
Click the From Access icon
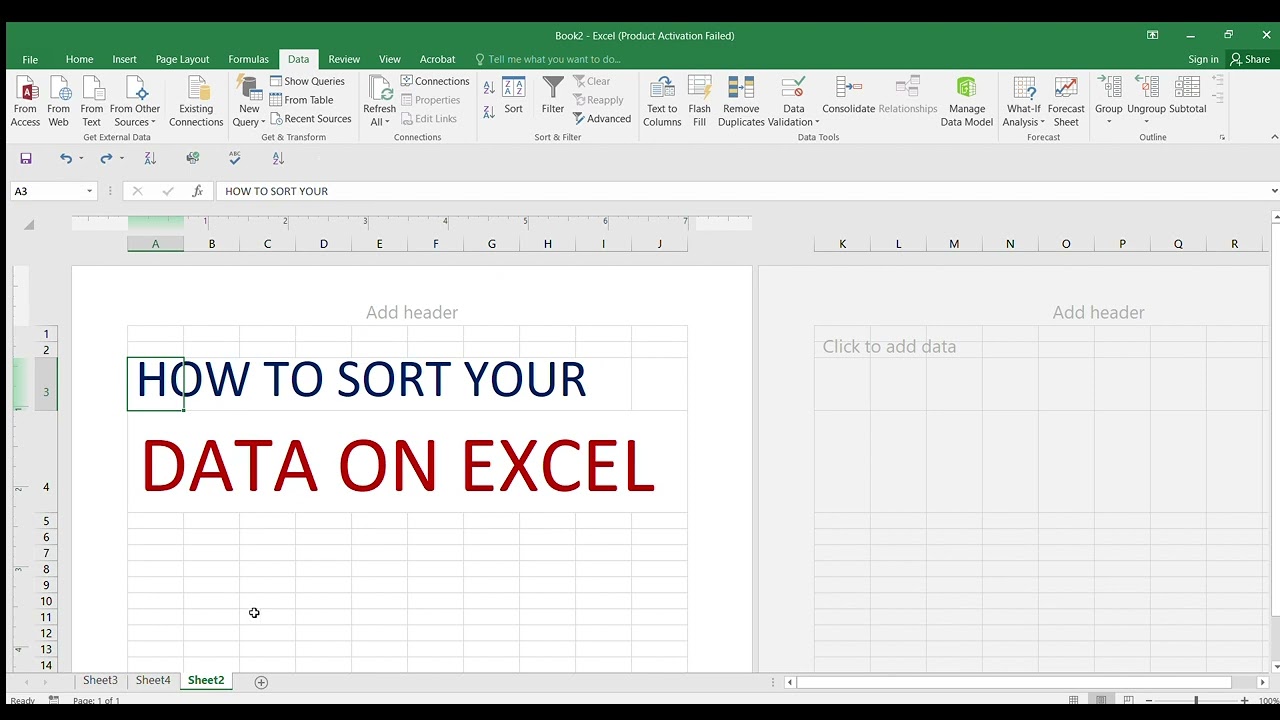point(25,101)
